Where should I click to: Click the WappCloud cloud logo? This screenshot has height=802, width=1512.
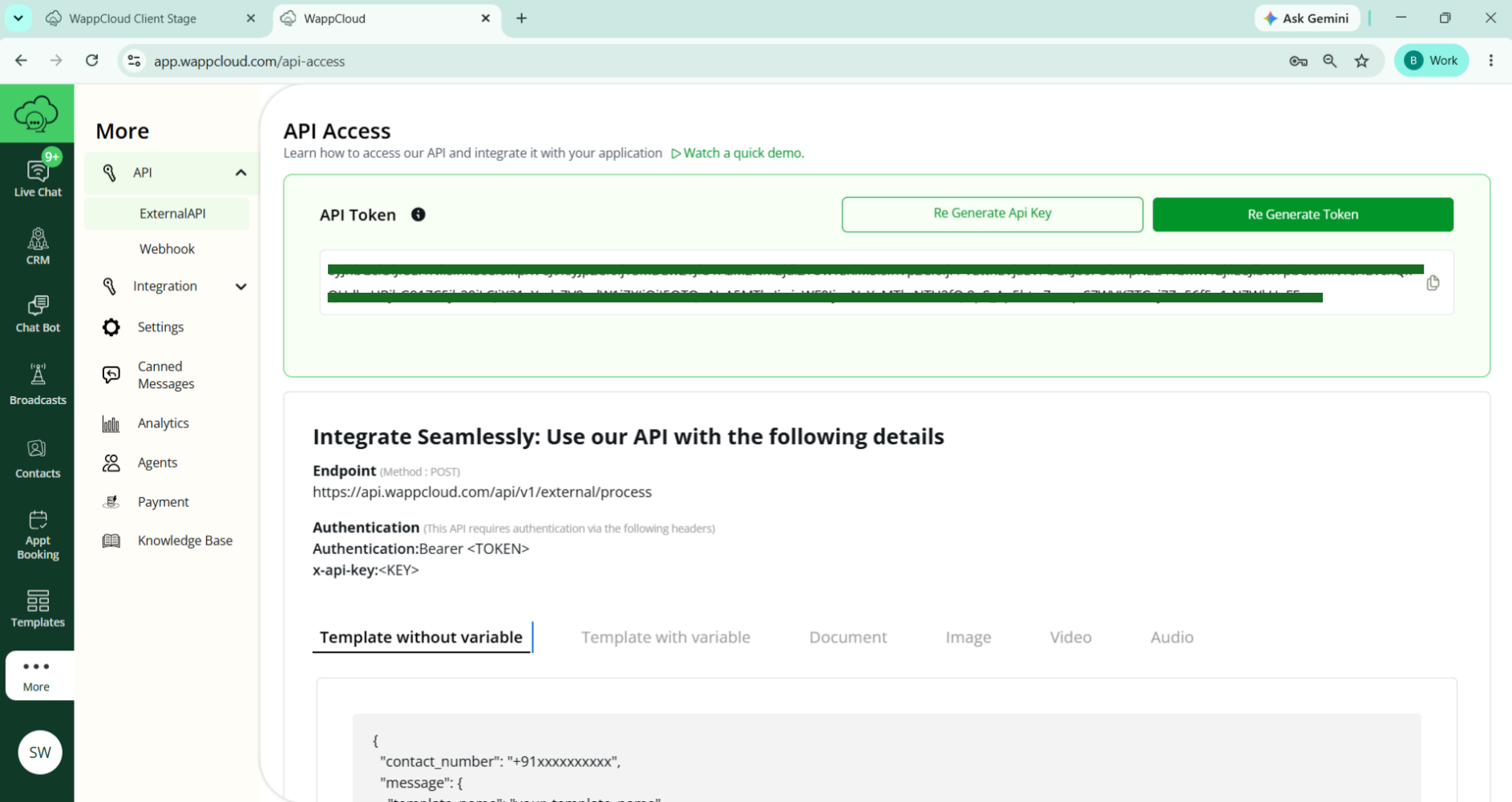tap(36, 113)
